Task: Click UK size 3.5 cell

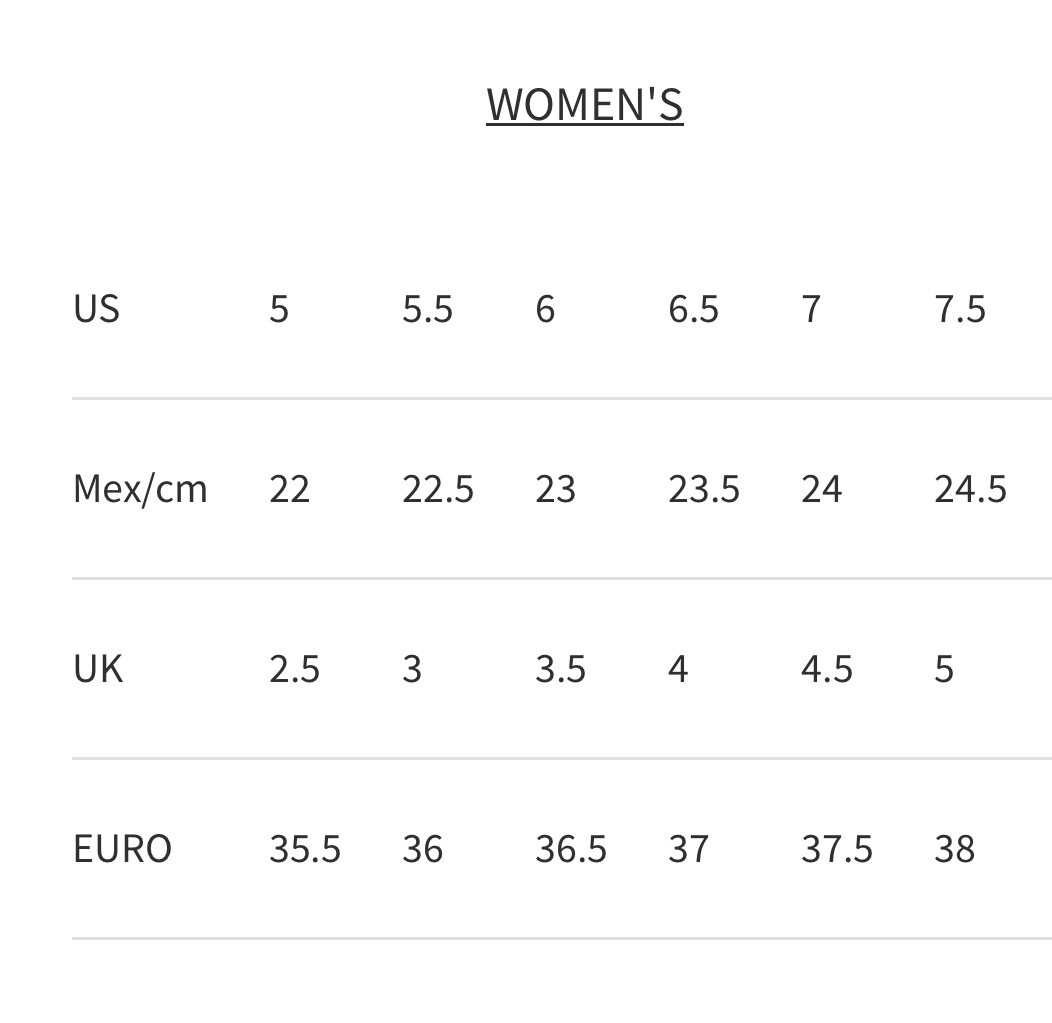Action: point(560,669)
